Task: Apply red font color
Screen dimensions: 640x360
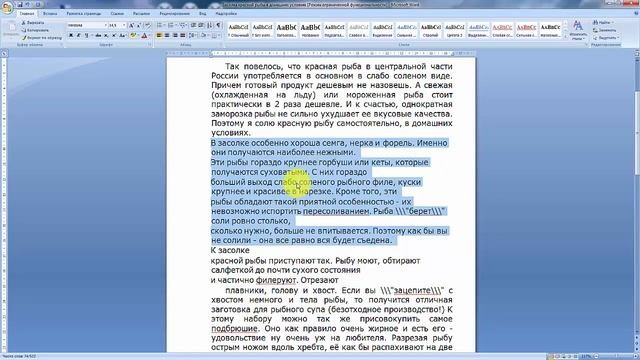Action: 144,36
